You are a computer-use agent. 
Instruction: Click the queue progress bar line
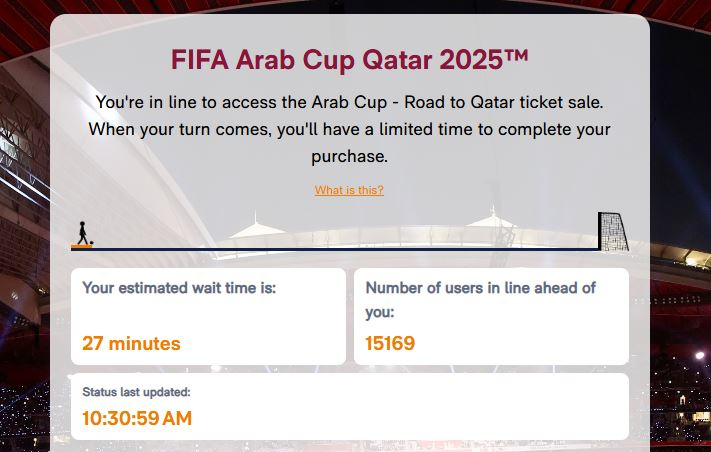340,248
